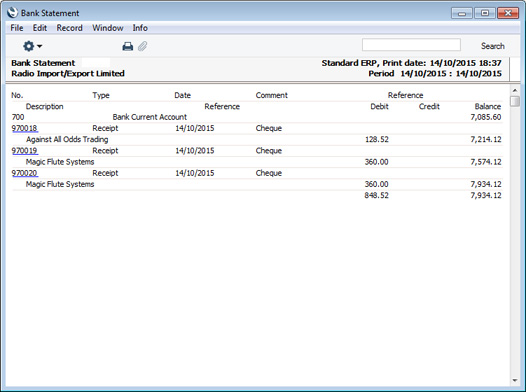Image resolution: width=526 pixels, height=392 pixels.
Task: Expand the dropdown arrow beside gear
Action: (40, 46)
